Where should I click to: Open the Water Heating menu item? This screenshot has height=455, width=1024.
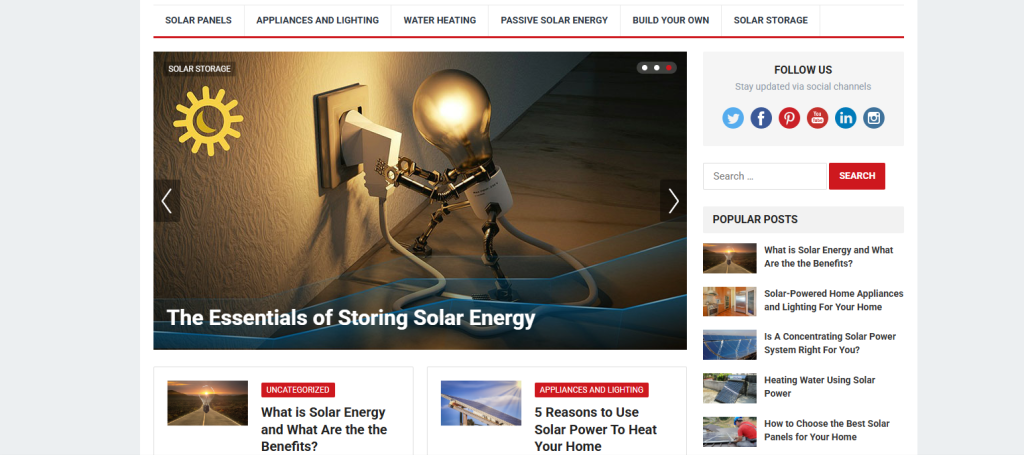tap(440, 20)
